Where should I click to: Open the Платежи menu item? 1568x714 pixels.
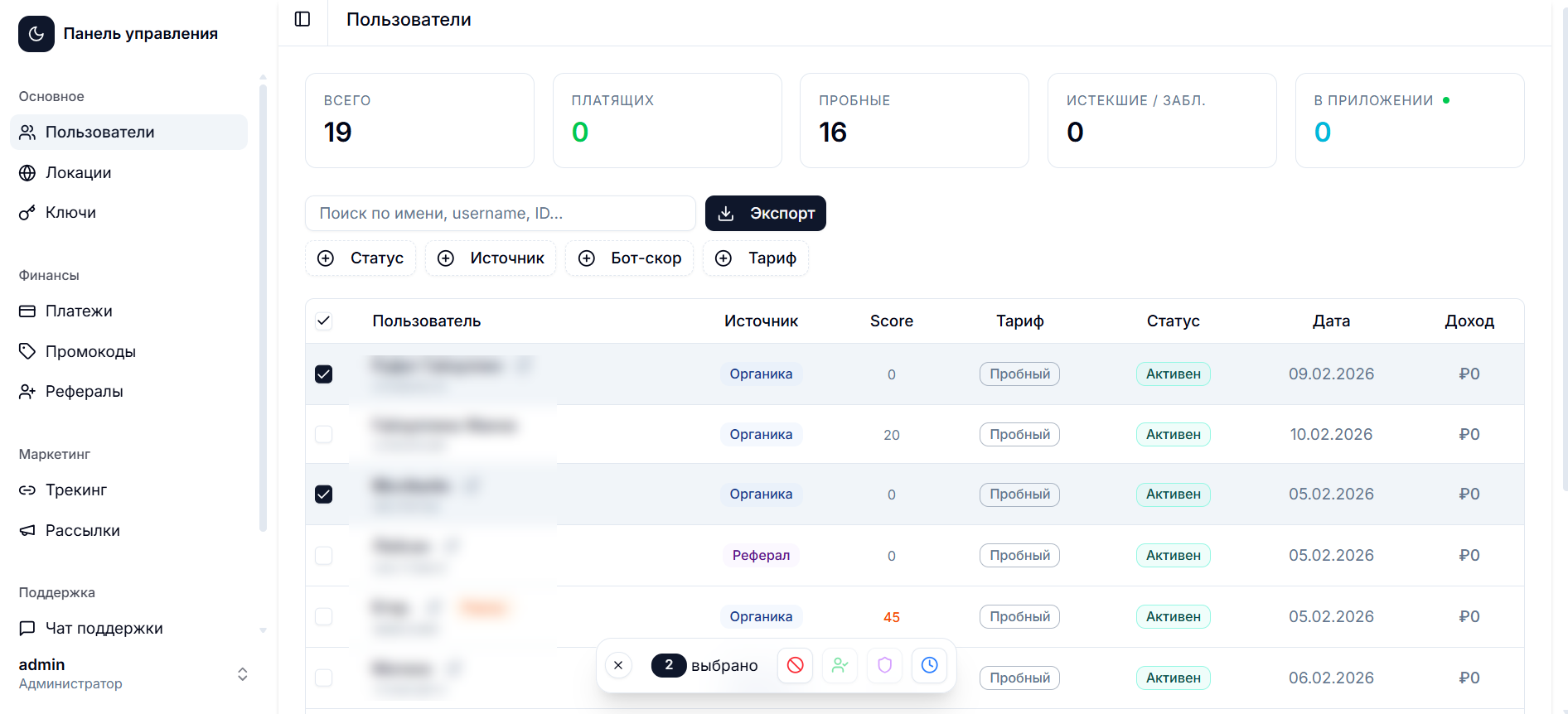[x=79, y=311]
